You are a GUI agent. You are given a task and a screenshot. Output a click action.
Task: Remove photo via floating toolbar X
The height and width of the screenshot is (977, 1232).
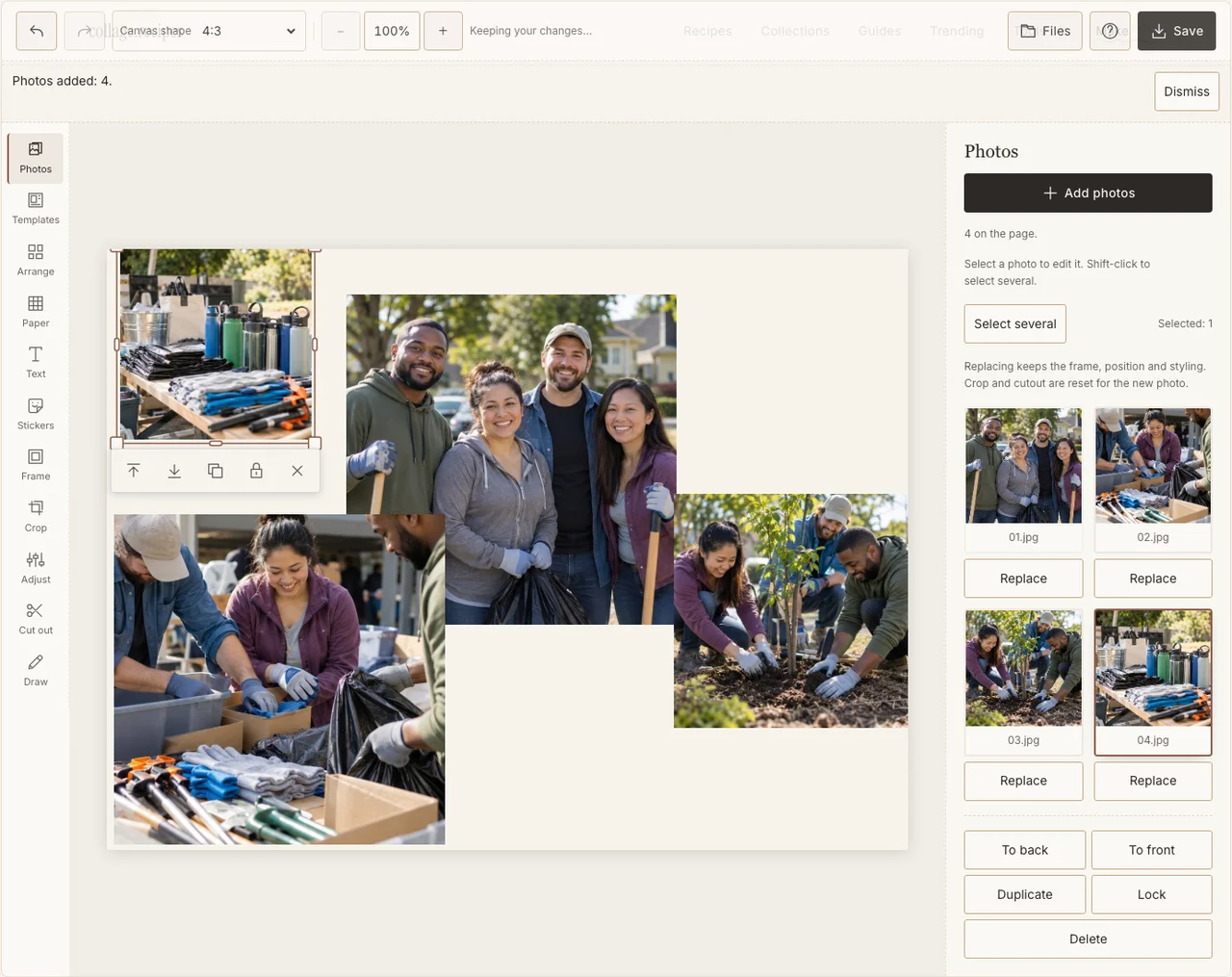(297, 471)
